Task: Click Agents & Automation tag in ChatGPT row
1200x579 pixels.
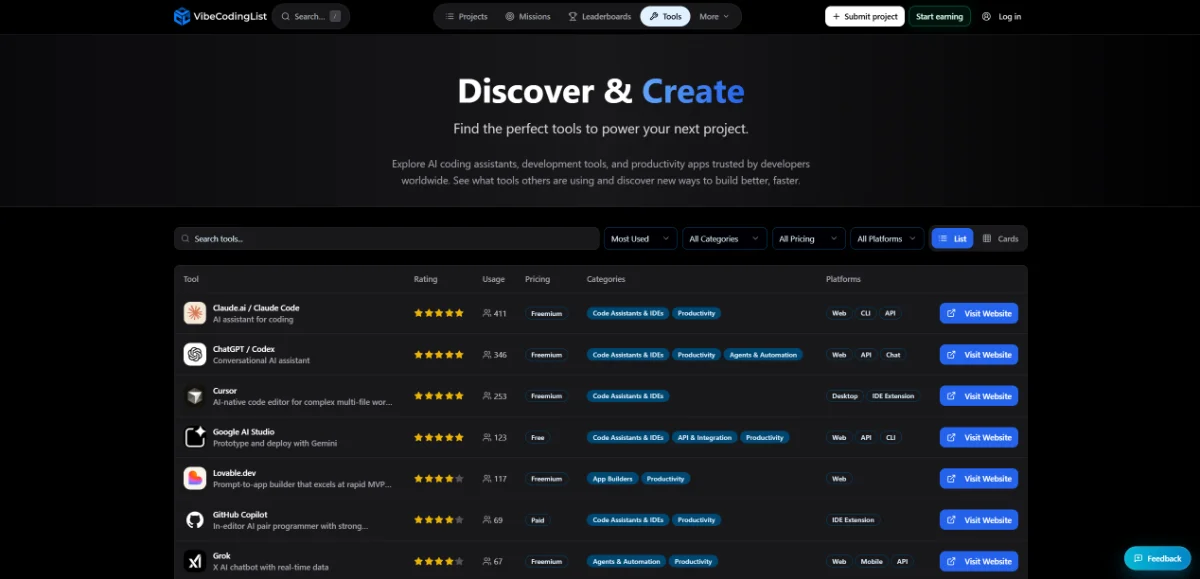Action: [x=764, y=355]
